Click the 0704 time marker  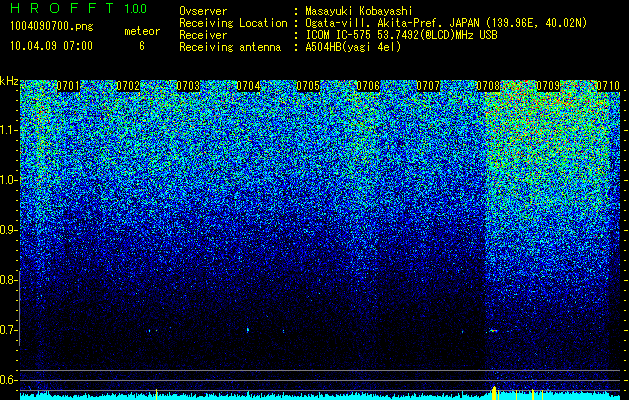click(248, 86)
